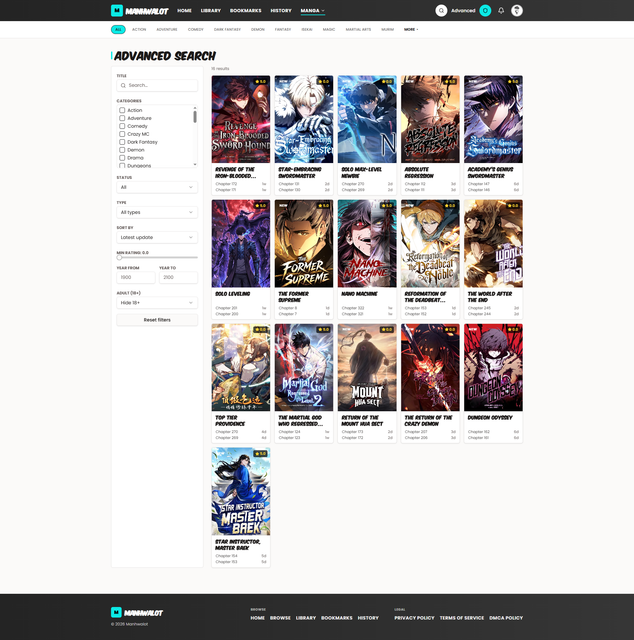Screen dimensions: 634x640
Task: Open the Type dropdown showing All types
Action: (157, 212)
